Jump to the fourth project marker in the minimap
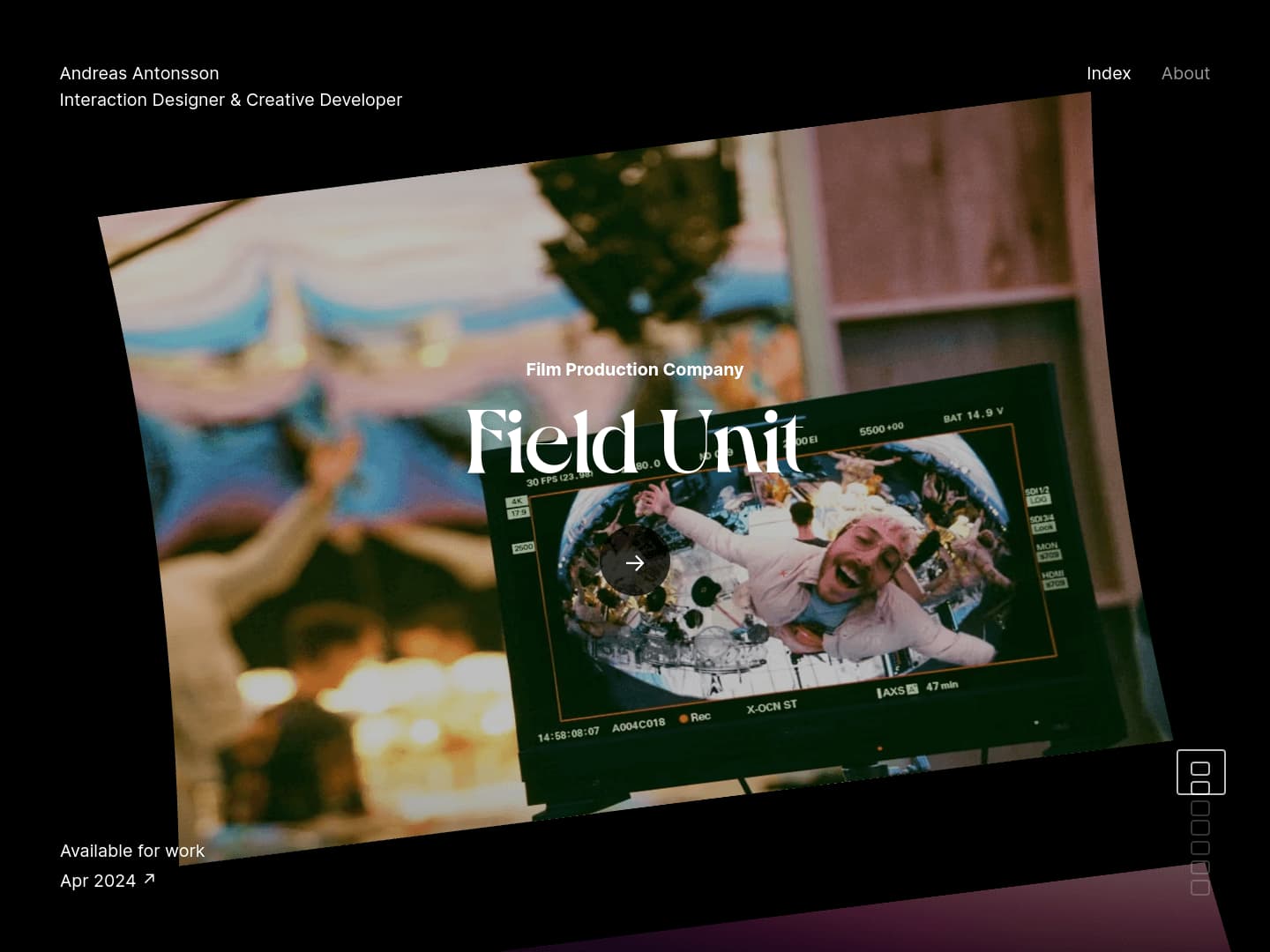Image resolution: width=1270 pixels, height=952 pixels. tap(1200, 828)
